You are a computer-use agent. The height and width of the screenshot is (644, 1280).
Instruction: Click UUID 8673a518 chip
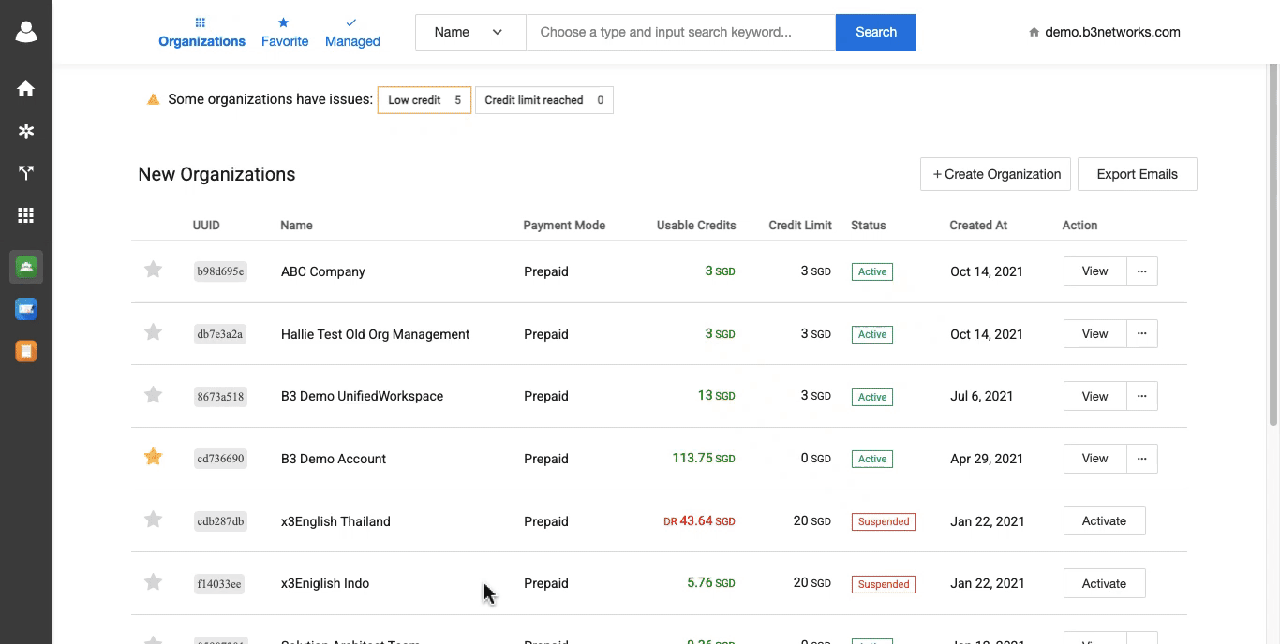pyautogui.click(x=220, y=396)
